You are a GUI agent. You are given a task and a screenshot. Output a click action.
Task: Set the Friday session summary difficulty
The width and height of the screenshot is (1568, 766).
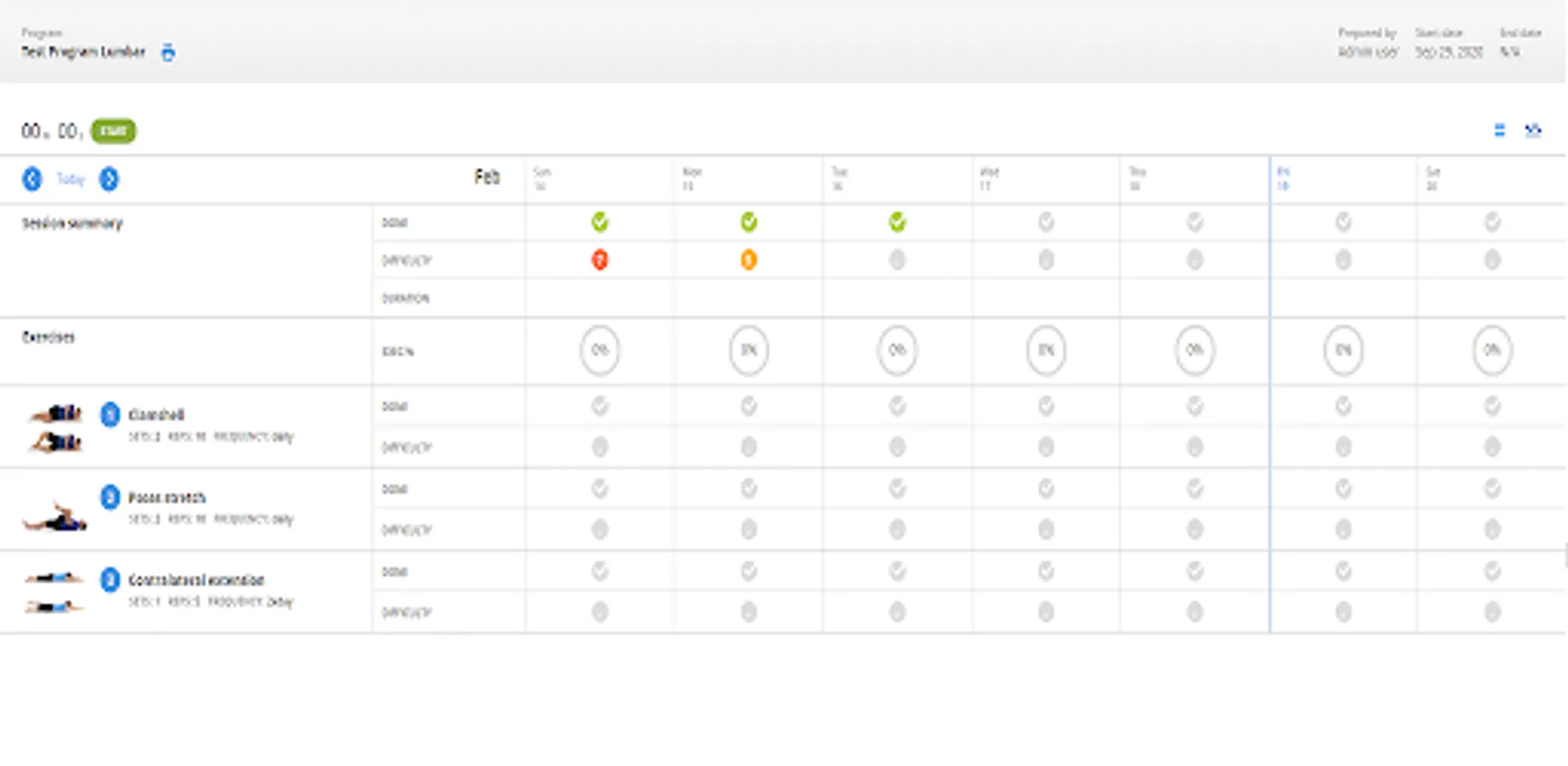(1343, 260)
